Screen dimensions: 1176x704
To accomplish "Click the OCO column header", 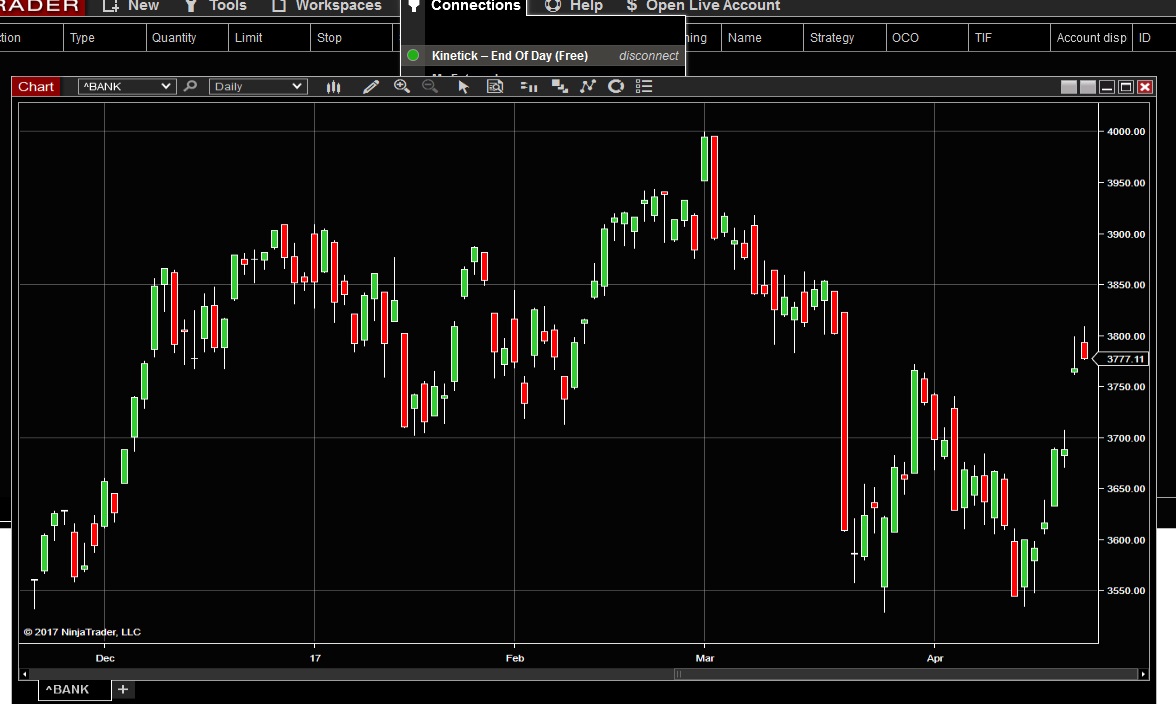I will [926, 37].
